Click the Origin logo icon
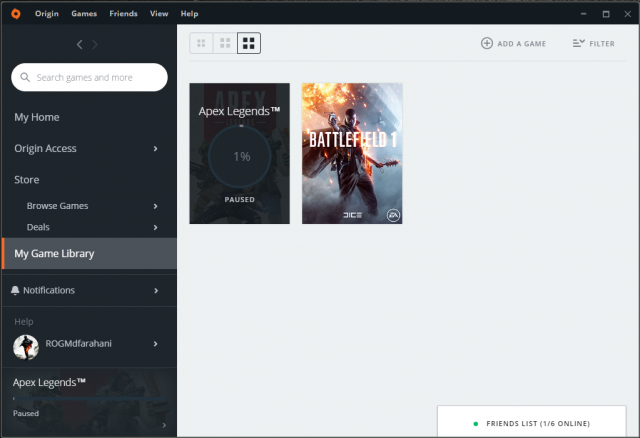Screen dimensions: 640x438 (x=15, y=14)
